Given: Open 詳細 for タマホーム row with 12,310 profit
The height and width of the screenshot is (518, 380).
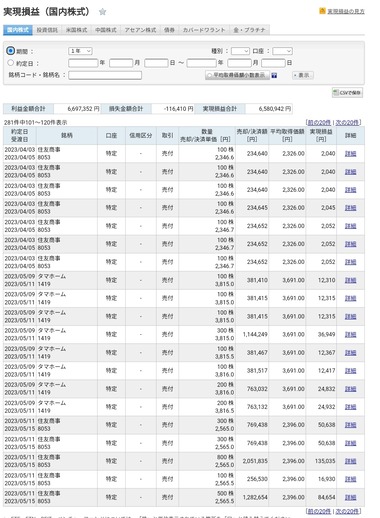Looking at the screenshot, I should click(350, 280).
